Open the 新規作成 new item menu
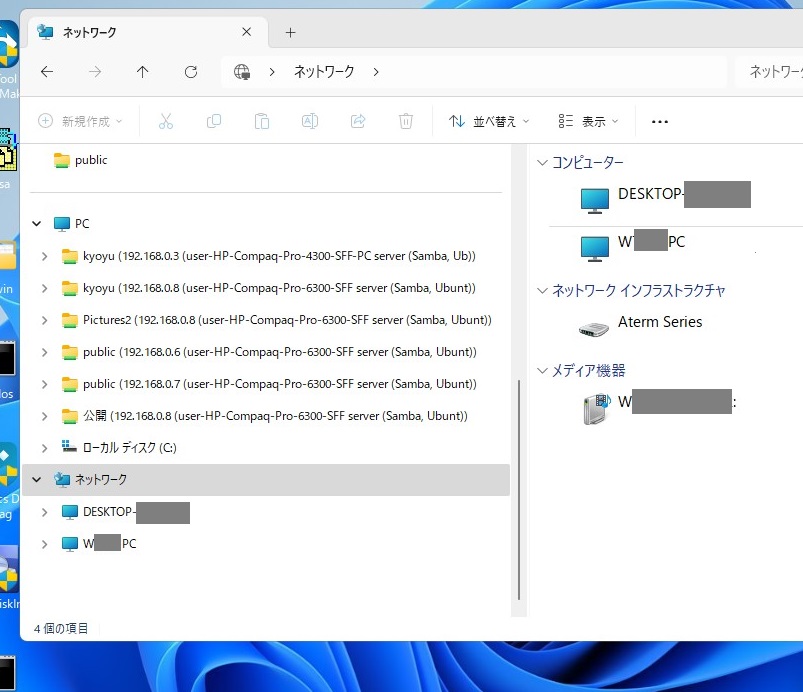This screenshot has height=692, width=803. [x=80, y=121]
